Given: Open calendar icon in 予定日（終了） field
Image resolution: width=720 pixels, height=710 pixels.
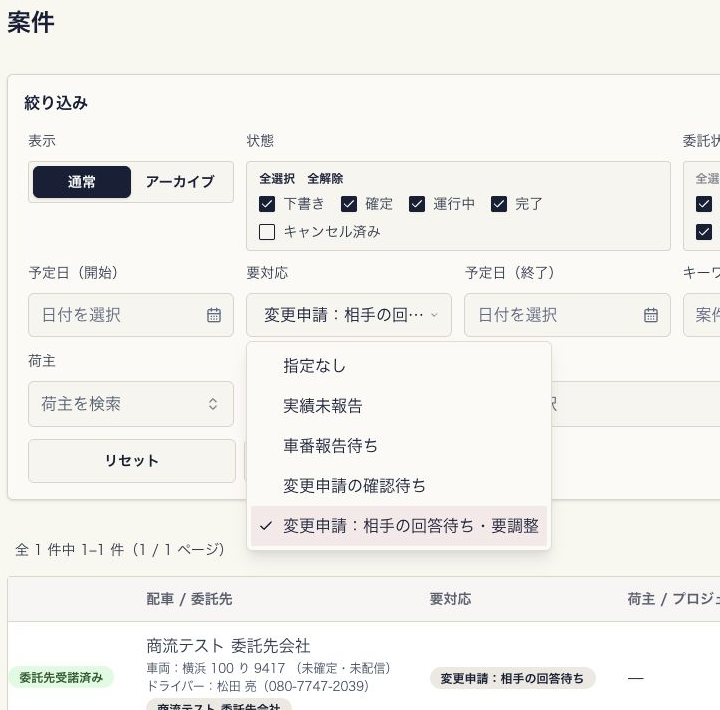Looking at the screenshot, I should point(650,315).
